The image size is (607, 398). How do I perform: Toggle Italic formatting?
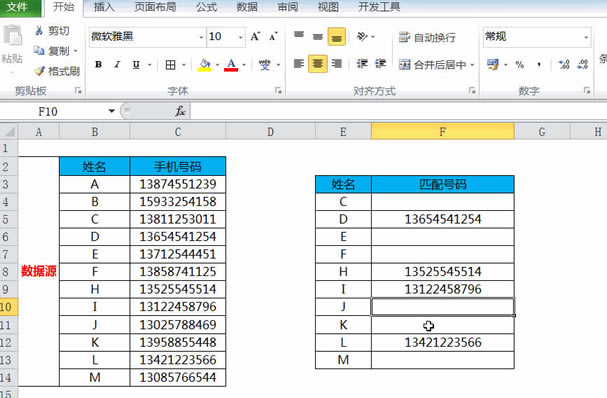point(117,65)
